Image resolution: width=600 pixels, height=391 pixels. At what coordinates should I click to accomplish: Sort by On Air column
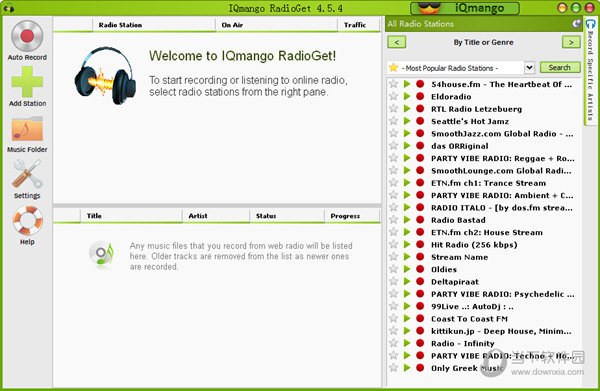pos(276,25)
